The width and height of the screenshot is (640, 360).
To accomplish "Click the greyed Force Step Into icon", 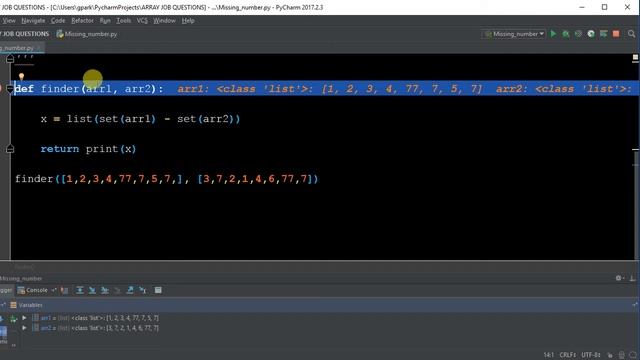I will click(x=118, y=290).
